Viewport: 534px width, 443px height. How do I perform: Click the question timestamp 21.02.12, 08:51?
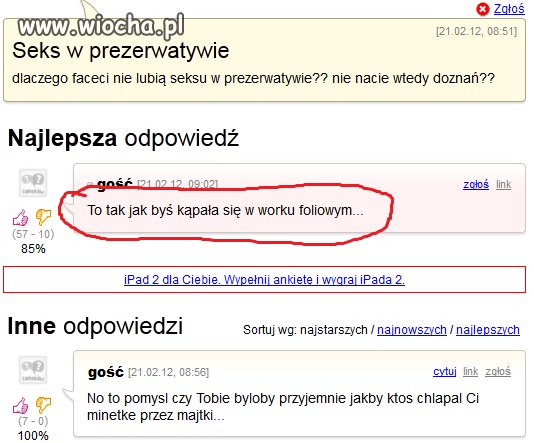476,31
